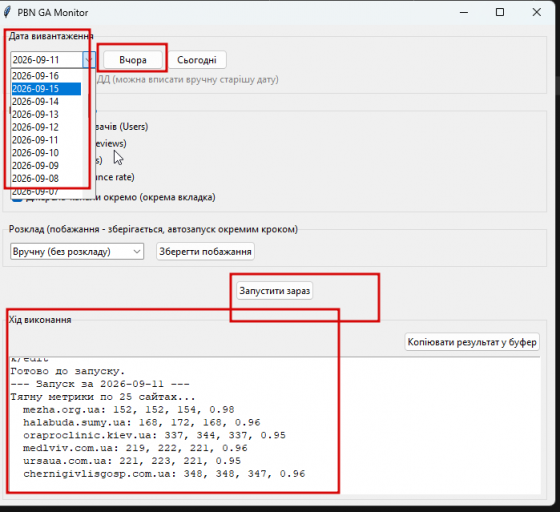Click 'Тягну метрики по 25 сайтах...' line
This screenshot has width=560, height=512.
click(x=103, y=397)
